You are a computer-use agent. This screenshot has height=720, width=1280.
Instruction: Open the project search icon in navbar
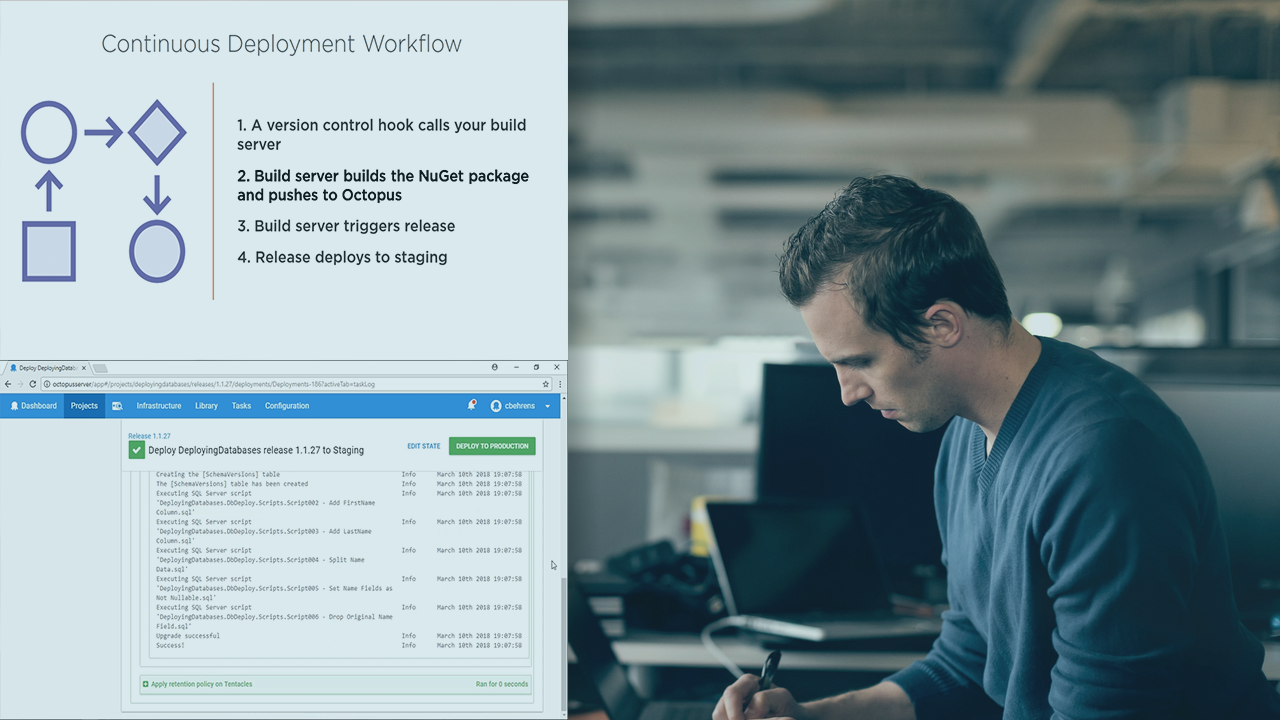click(x=117, y=406)
